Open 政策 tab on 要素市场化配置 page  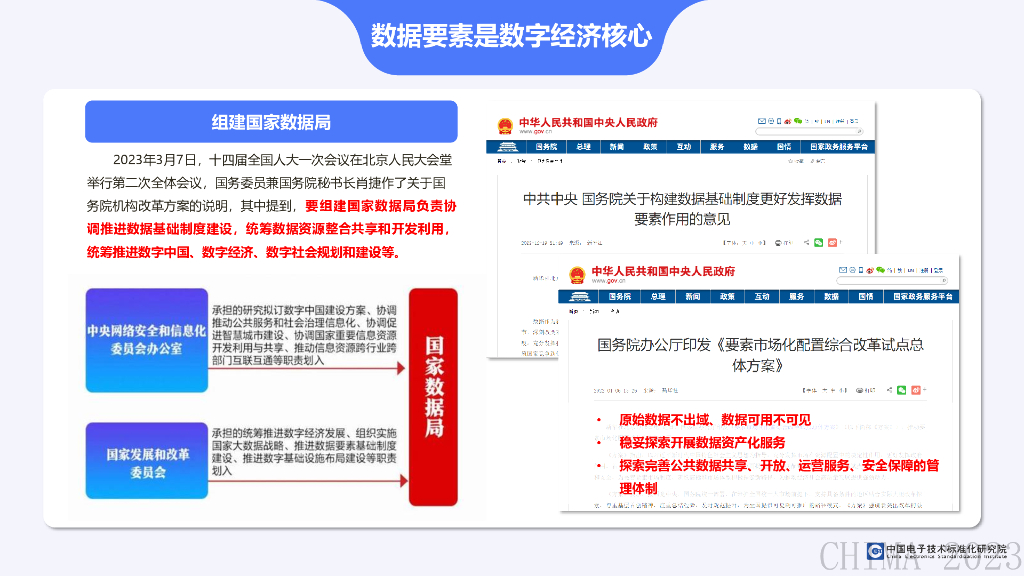click(x=727, y=296)
